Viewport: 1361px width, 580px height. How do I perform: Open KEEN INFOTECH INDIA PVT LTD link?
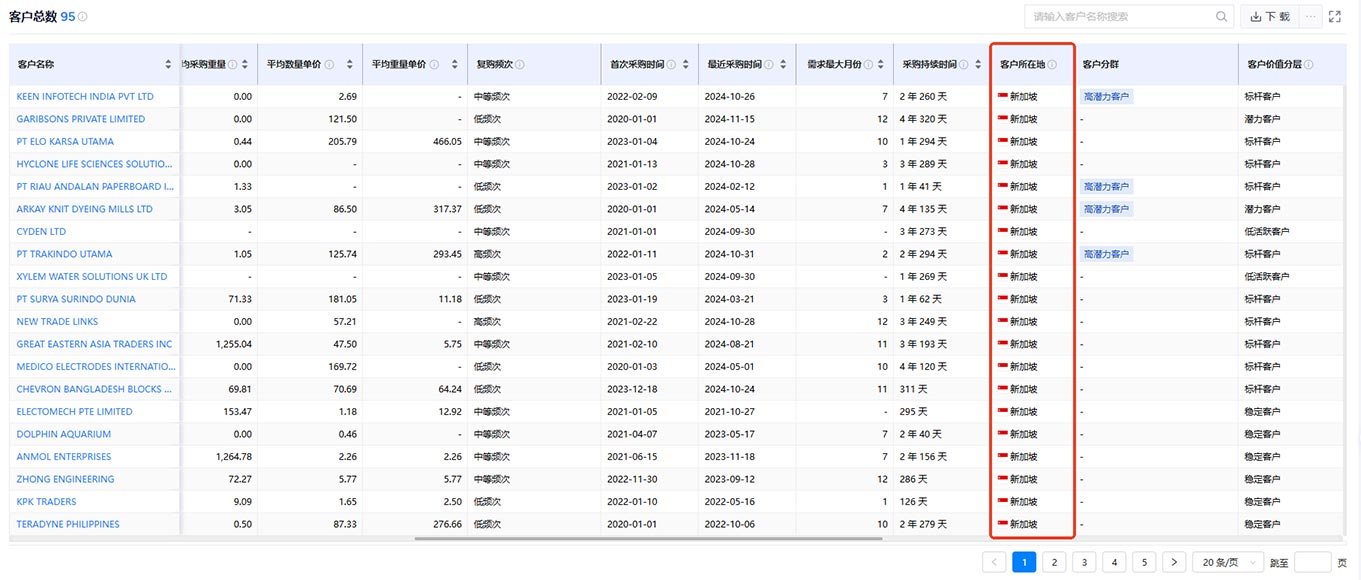click(x=85, y=97)
